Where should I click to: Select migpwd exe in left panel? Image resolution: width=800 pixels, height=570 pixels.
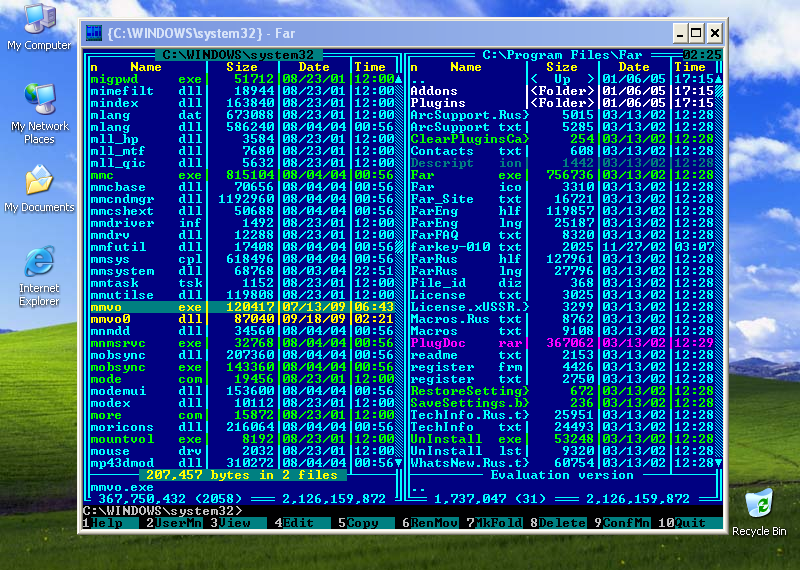click(242, 79)
